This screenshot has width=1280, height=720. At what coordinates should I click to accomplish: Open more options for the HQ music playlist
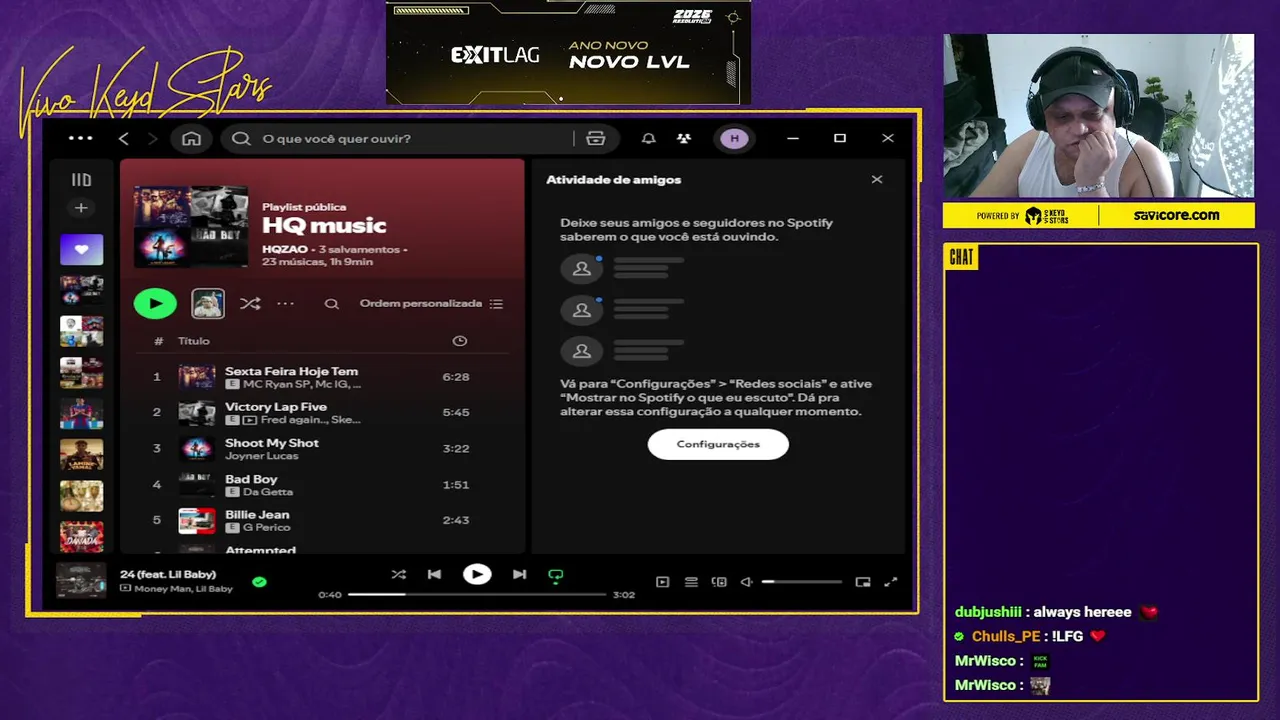point(286,303)
